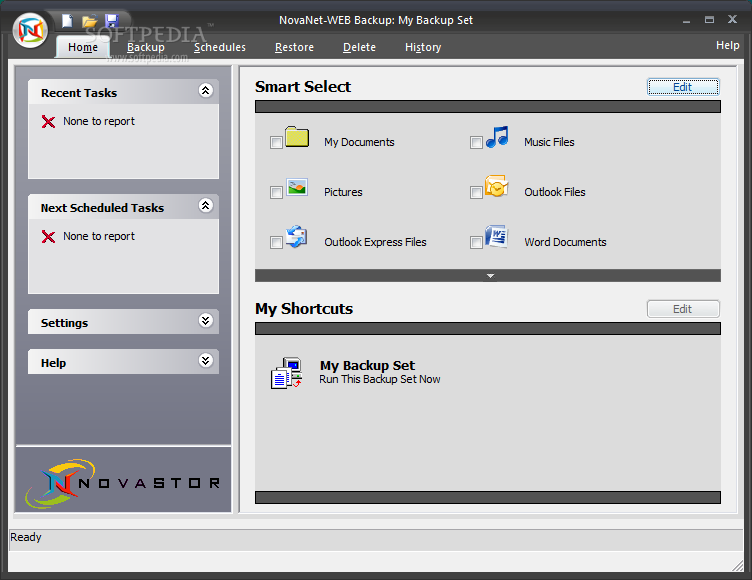Viewport: 752px width, 580px height.
Task: Click the Settings header text
Action: tap(64, 323)
